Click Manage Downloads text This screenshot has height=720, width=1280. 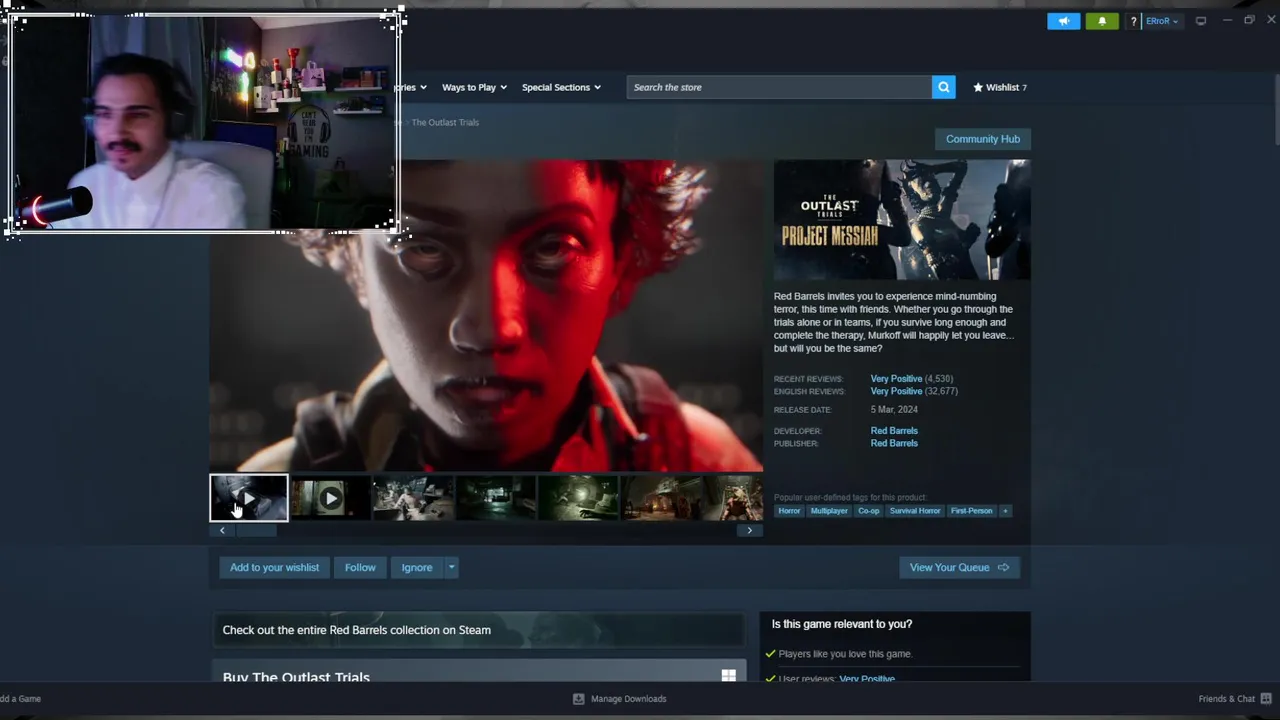pos(628,699)
